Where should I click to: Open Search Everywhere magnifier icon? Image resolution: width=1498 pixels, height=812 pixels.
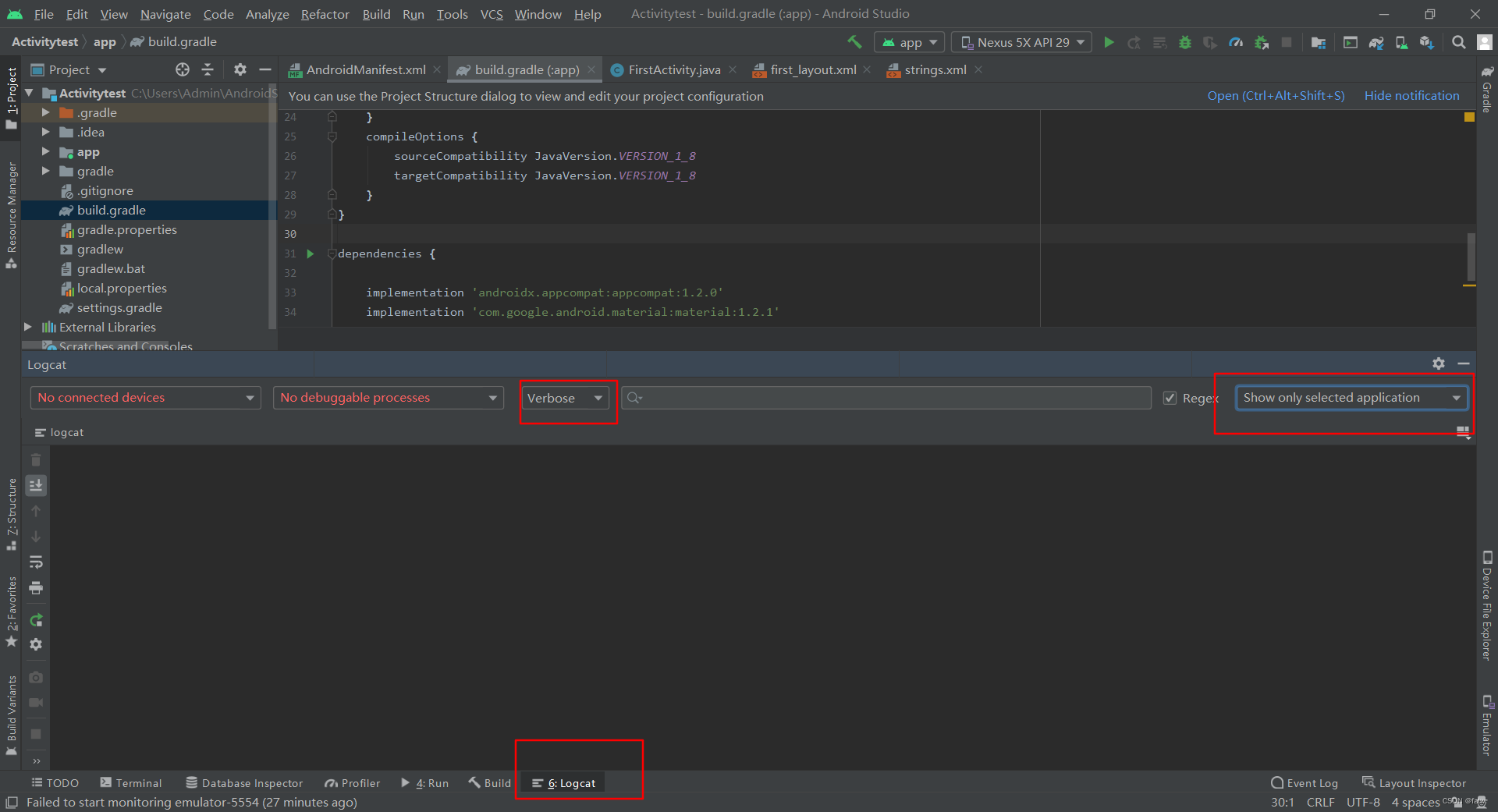point(1458,42)
